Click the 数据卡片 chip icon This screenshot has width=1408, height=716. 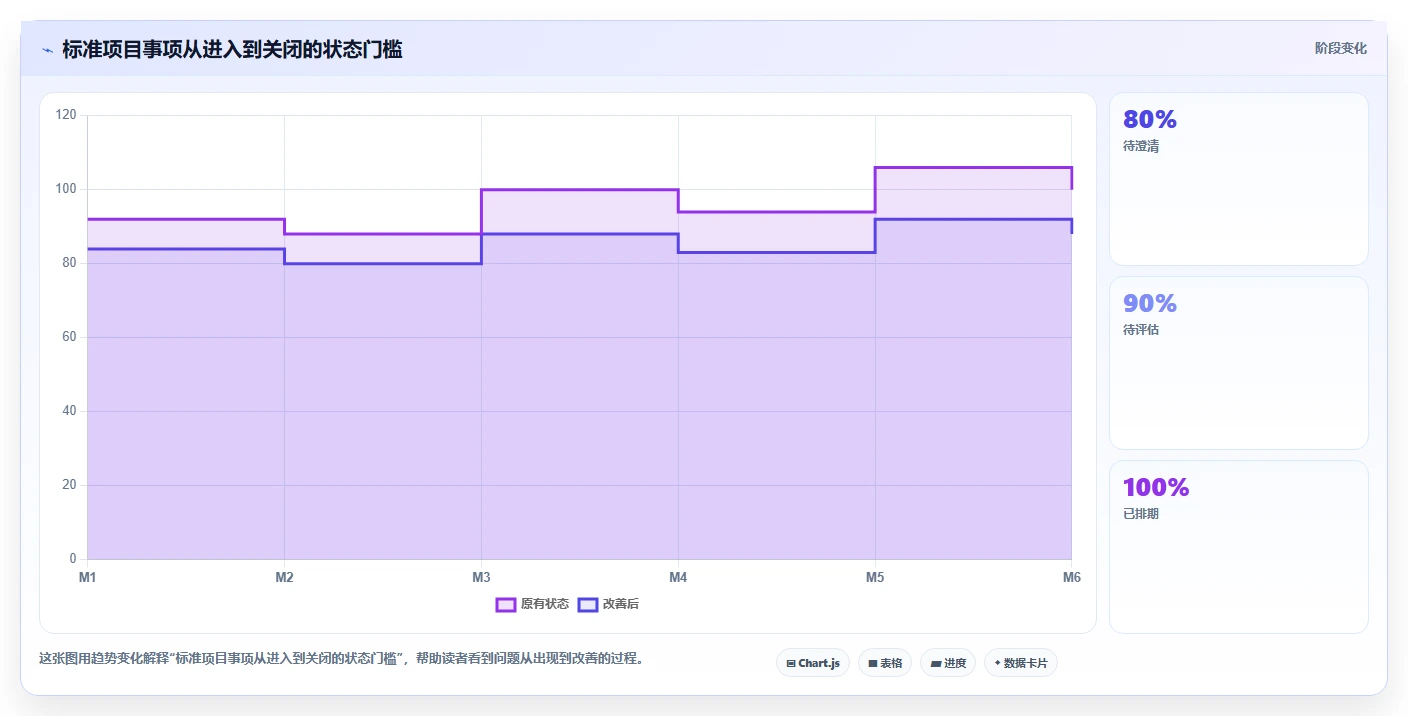point(997,663)
